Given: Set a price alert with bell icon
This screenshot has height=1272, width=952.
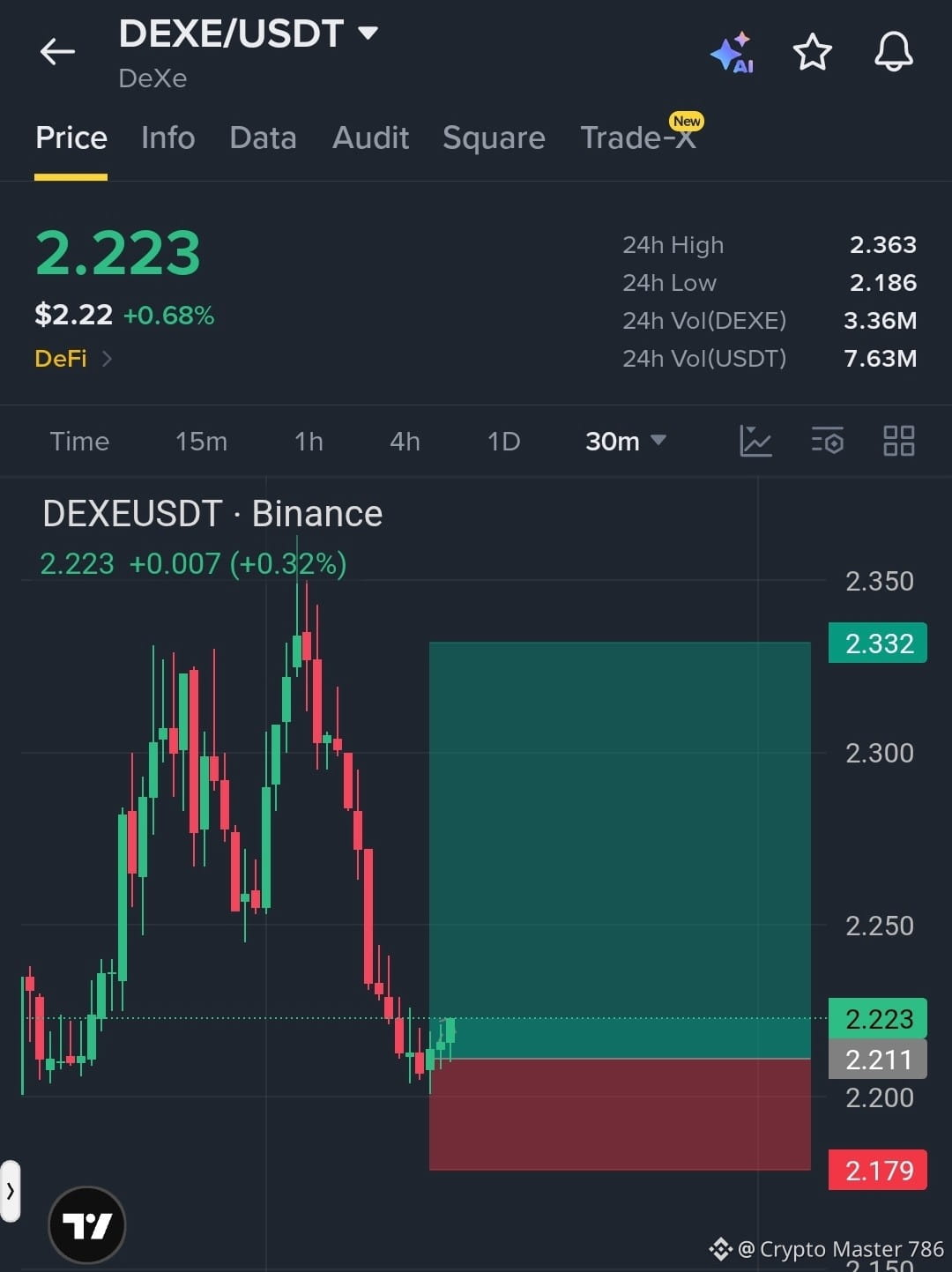Looking at the screenshot, I should click(x=893, y=51).
